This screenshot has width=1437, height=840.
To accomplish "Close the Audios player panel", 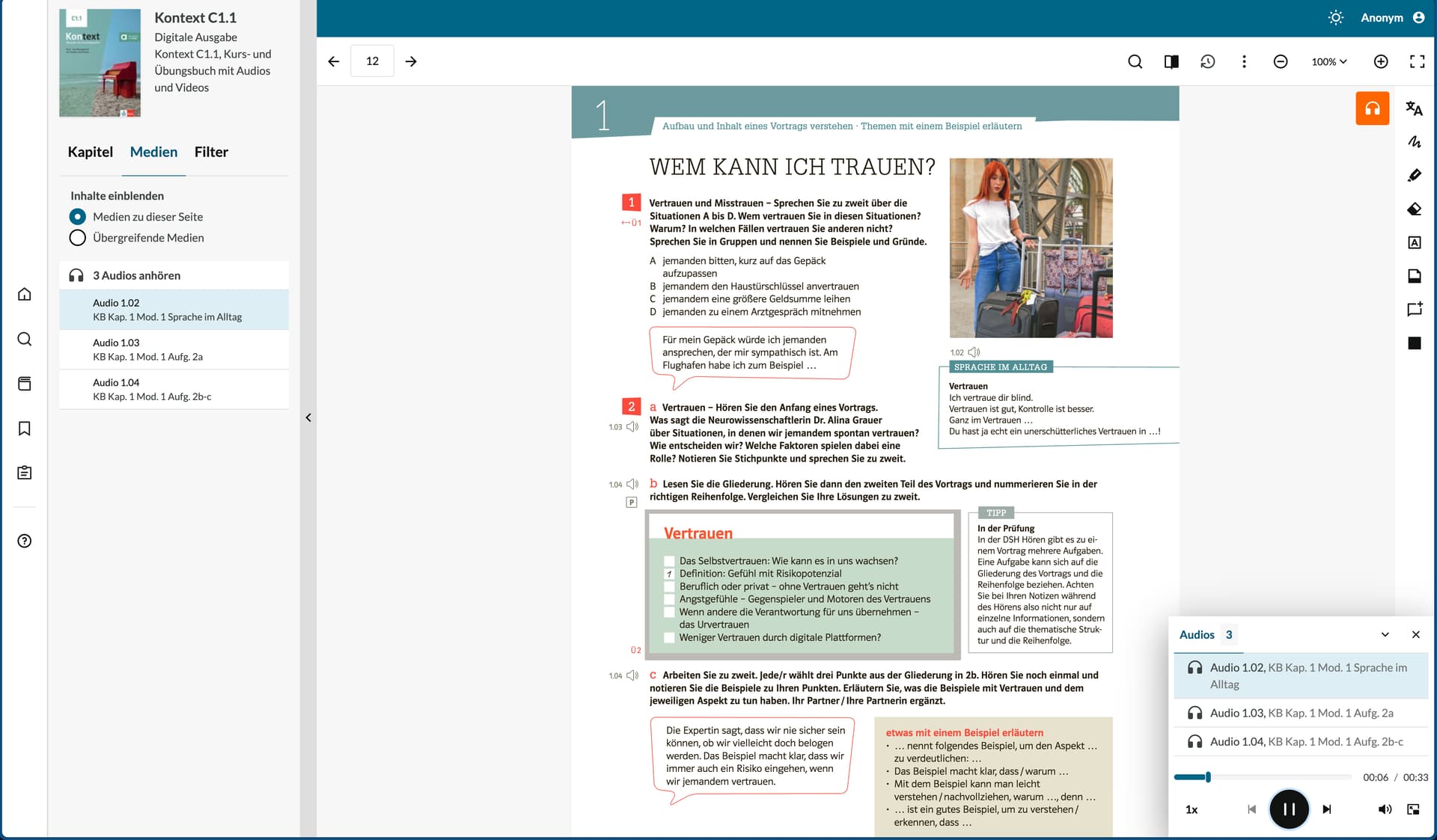I will pos(1415,634).
